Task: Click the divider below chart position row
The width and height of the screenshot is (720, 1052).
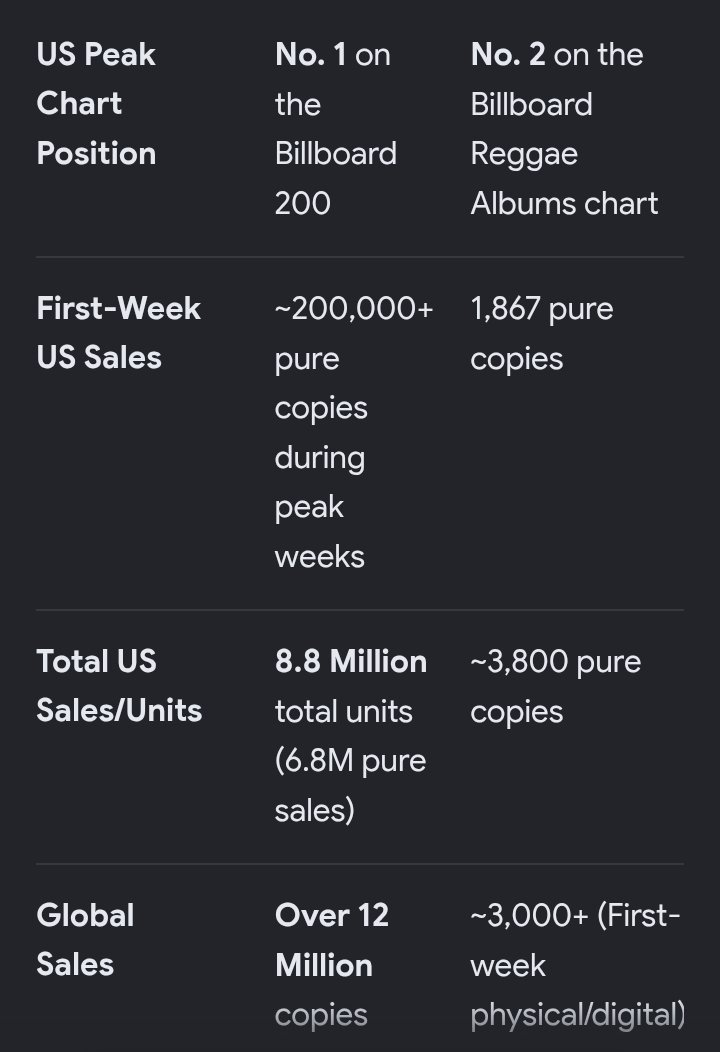Action: (360, 257)
